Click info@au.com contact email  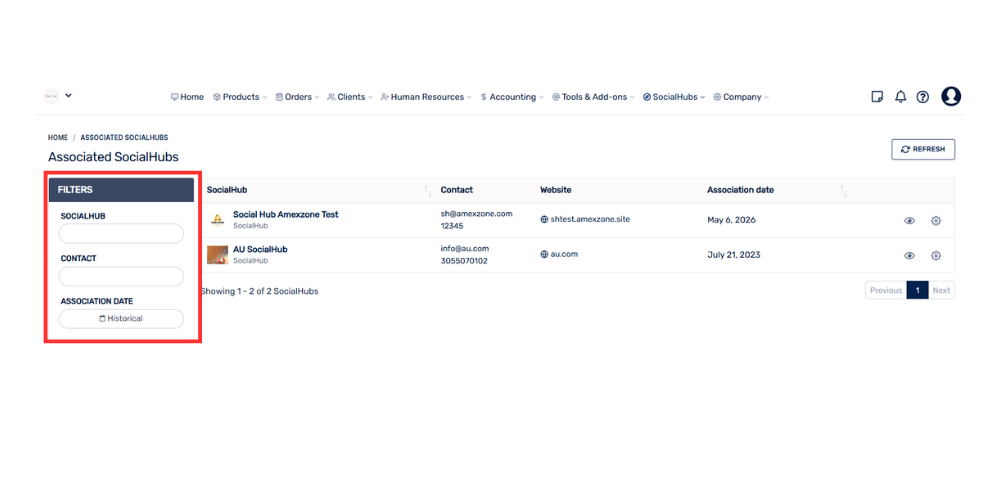point(464,248)
